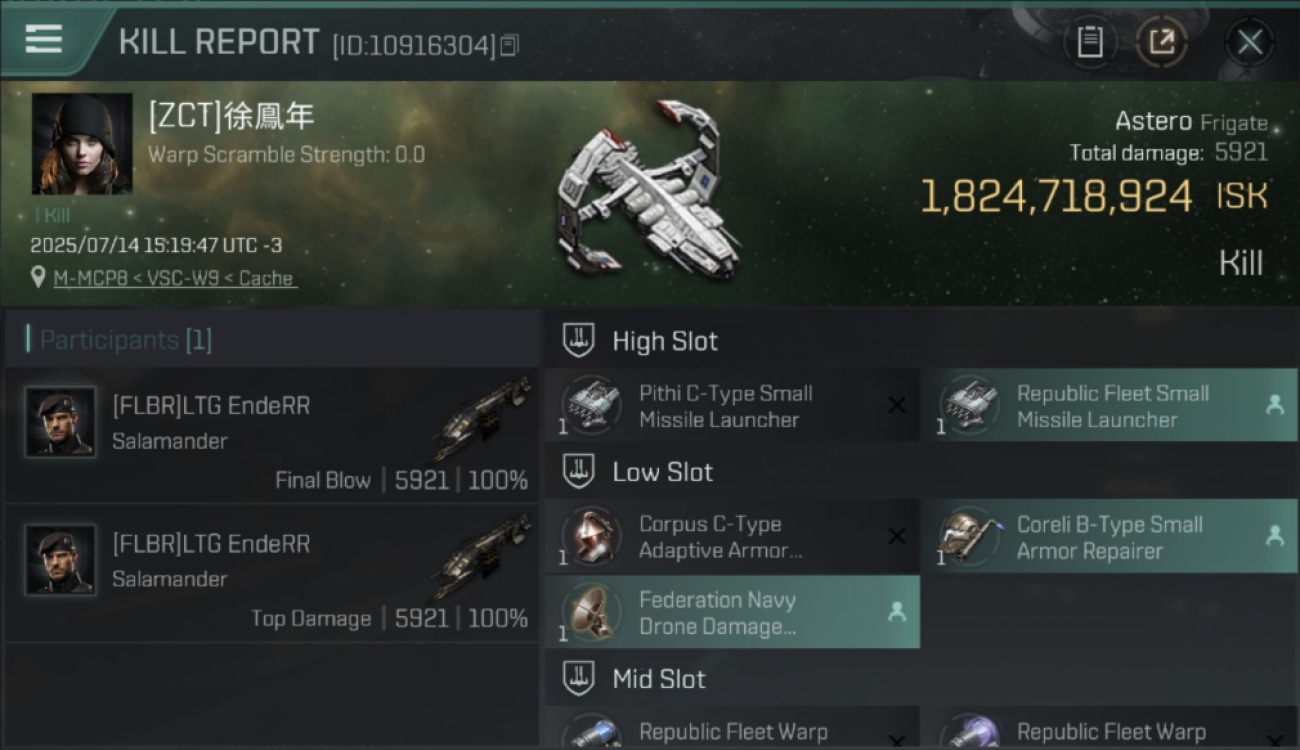Click the Mid Slot section icon

click(579, 679)
